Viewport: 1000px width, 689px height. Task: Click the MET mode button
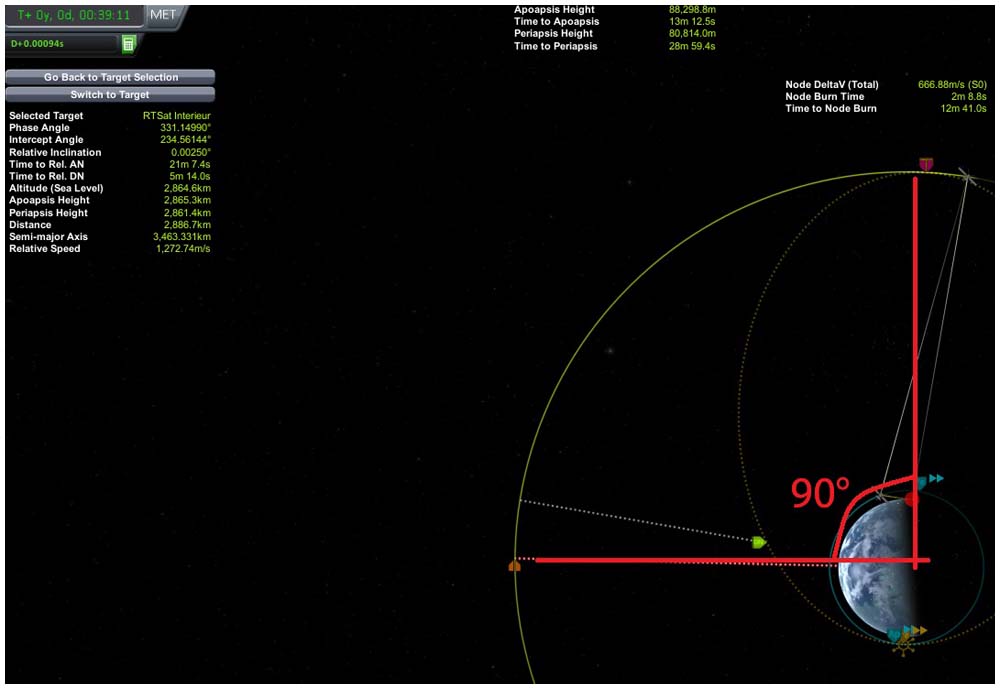point(163,15)
